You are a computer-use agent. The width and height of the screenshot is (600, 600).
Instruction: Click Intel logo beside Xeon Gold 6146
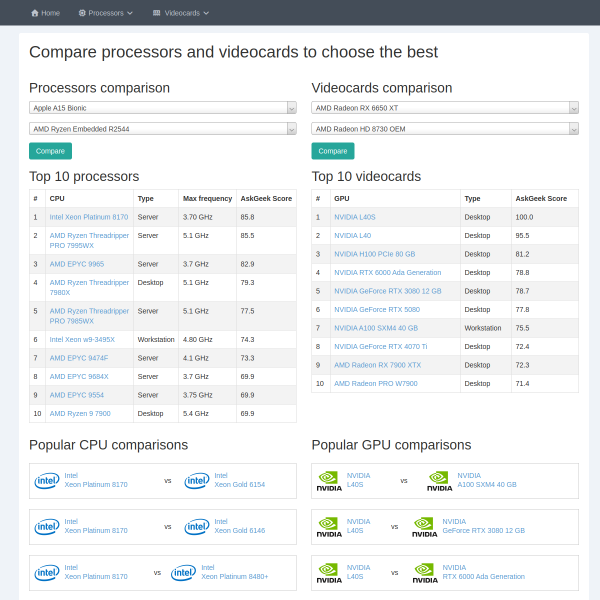click(197, 527)
